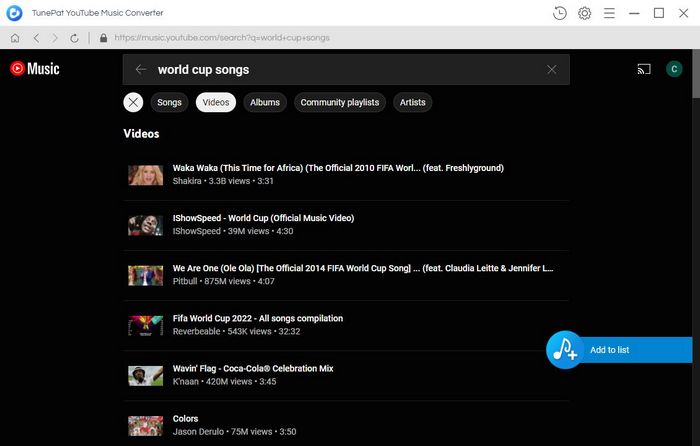Open Jason Derulo artist link
Viewport: 700px width, 446px height.
point(198,432)
